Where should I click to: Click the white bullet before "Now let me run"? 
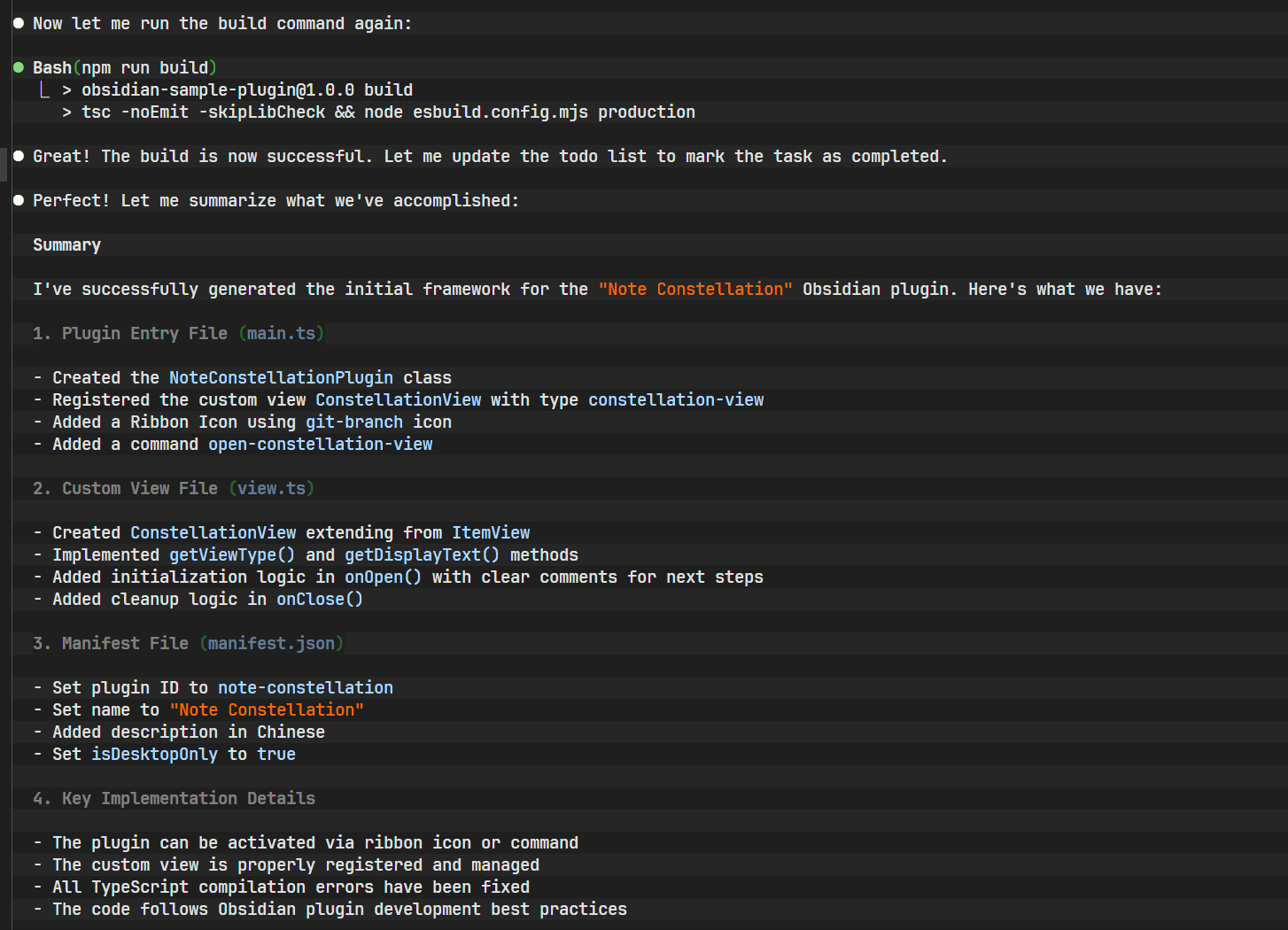coord(19,23)
